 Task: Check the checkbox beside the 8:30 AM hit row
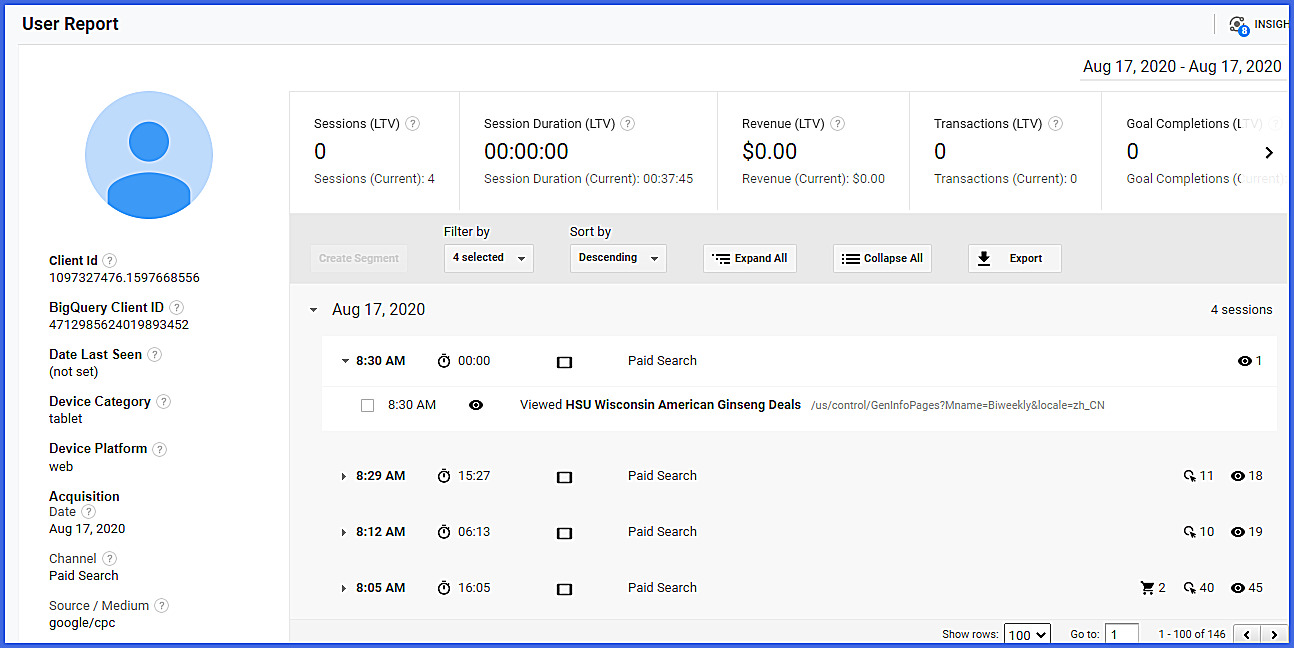(x=368, y=404)
